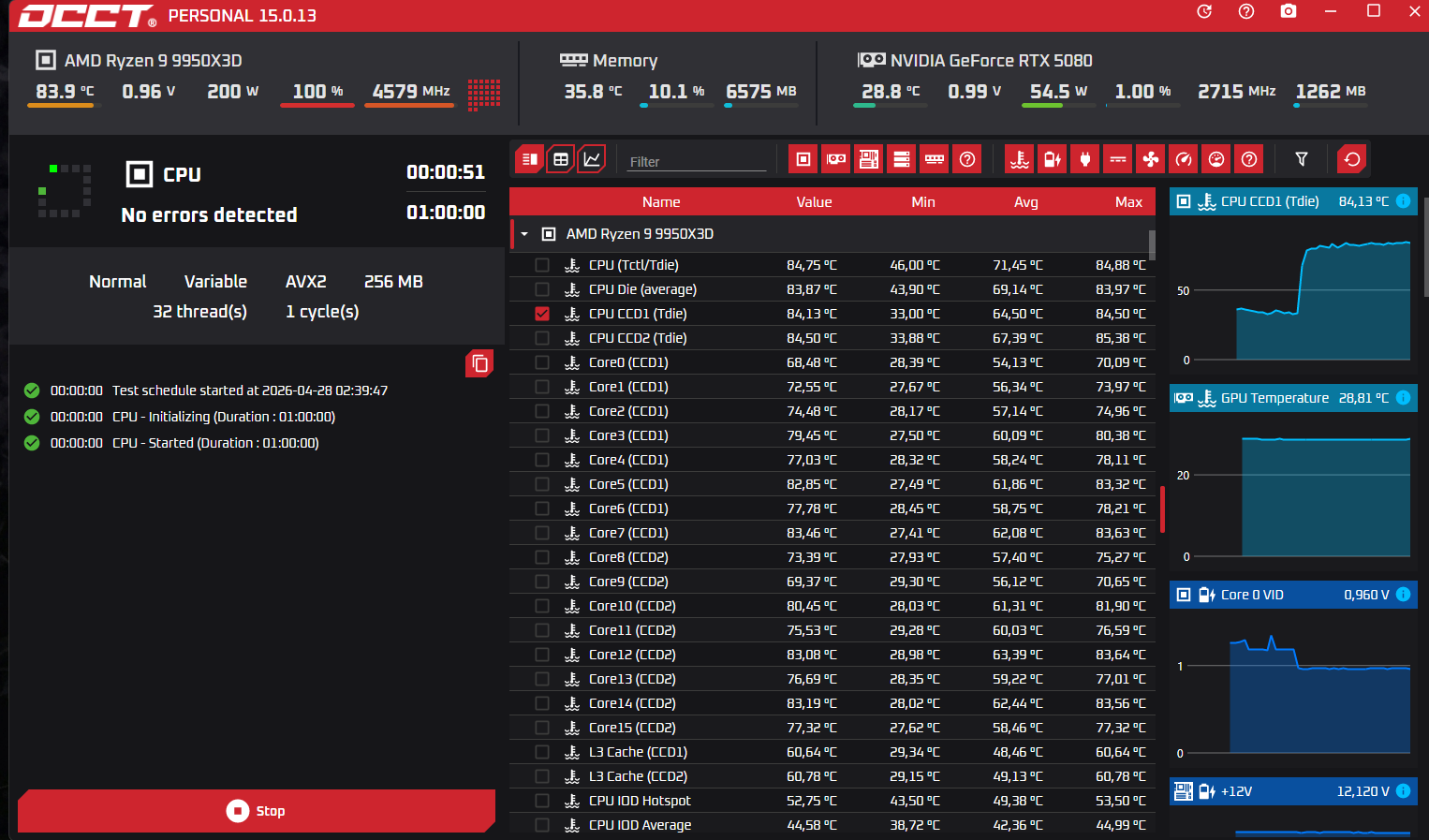Click the Memory header label

click(625, 61)
